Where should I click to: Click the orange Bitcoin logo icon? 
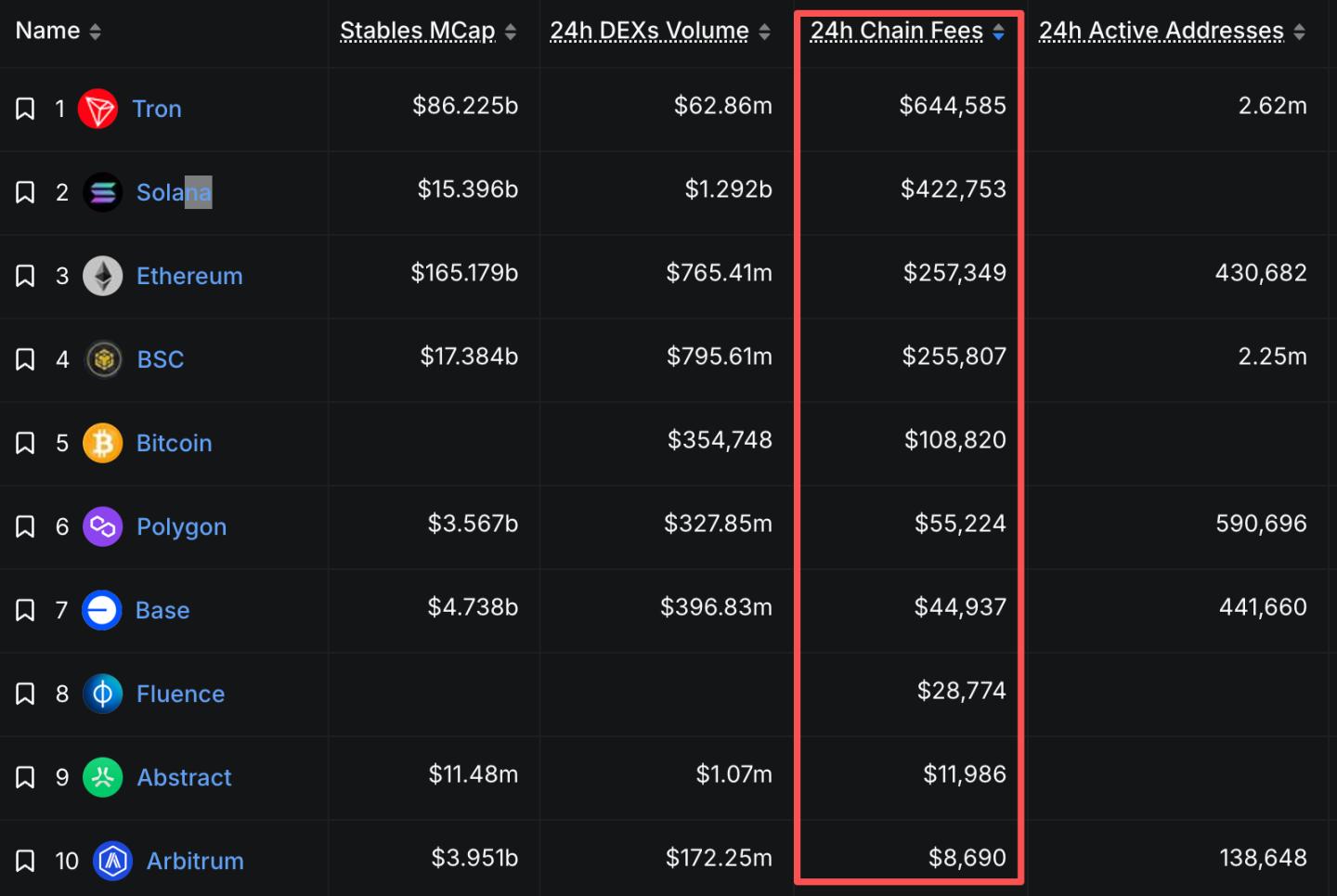103,443
